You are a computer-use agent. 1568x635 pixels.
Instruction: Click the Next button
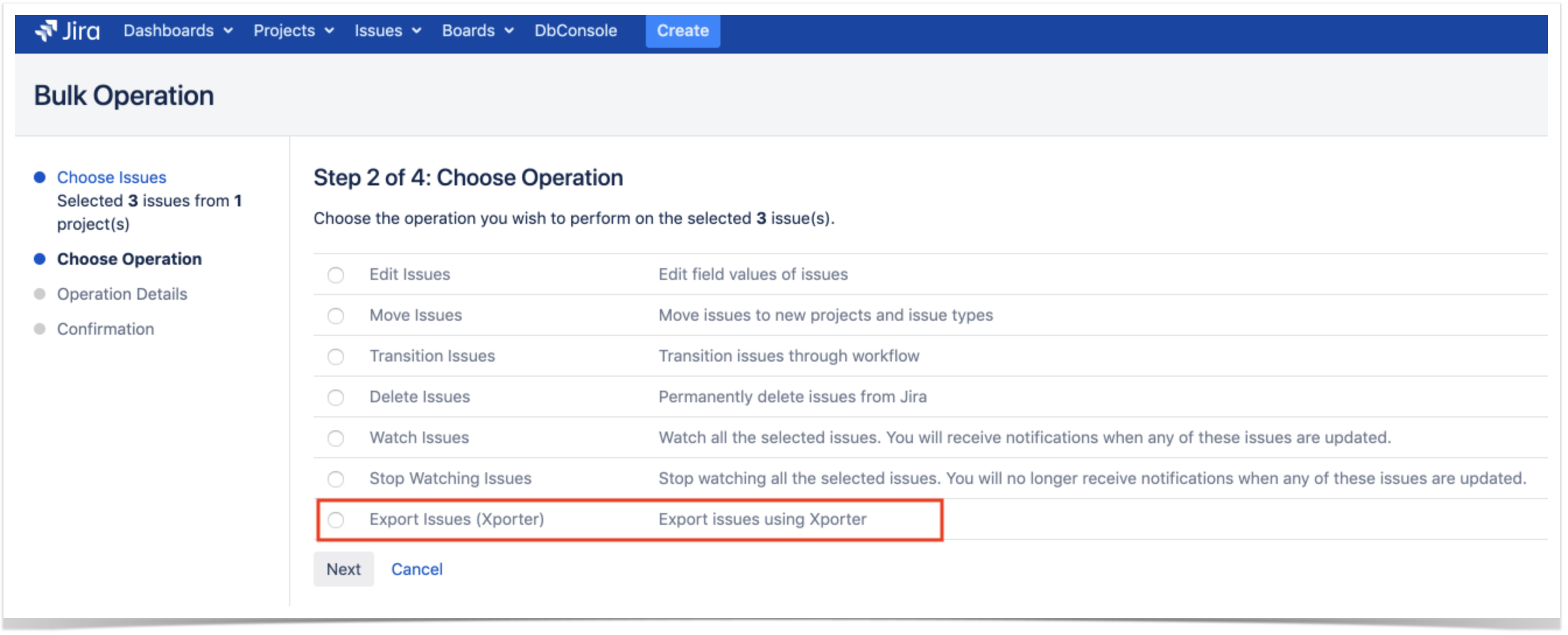[343, 569]
